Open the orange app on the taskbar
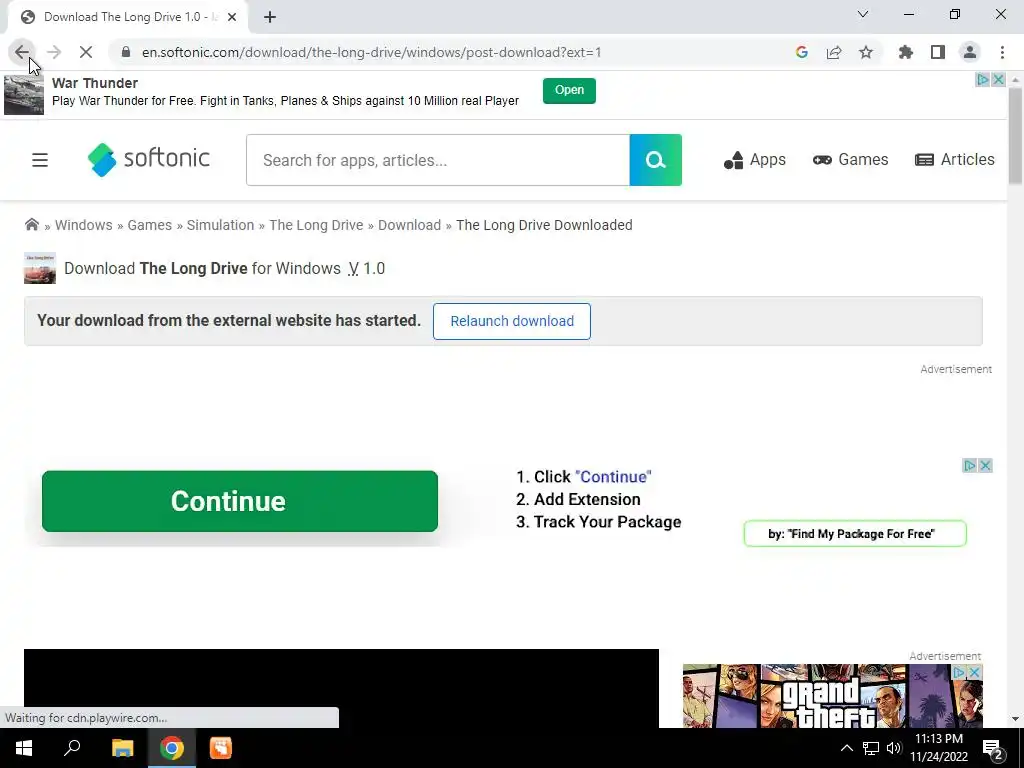Screen dimensions: 1024x768 (x=221, y=748)
